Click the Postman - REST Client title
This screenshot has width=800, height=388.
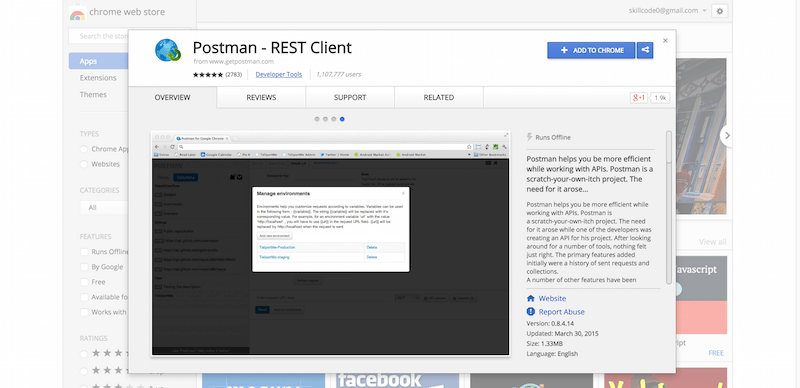tap(272, 47)
